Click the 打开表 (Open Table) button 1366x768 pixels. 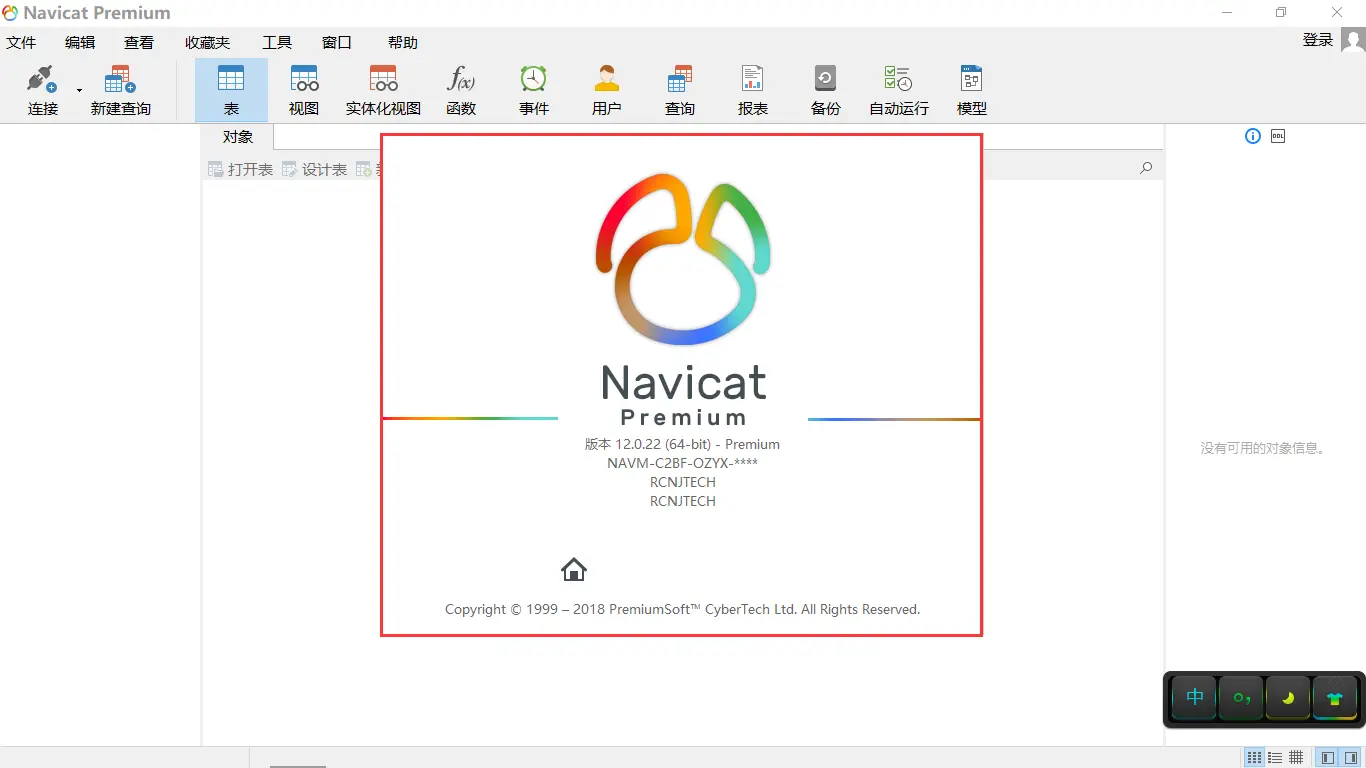coord(240,169)
